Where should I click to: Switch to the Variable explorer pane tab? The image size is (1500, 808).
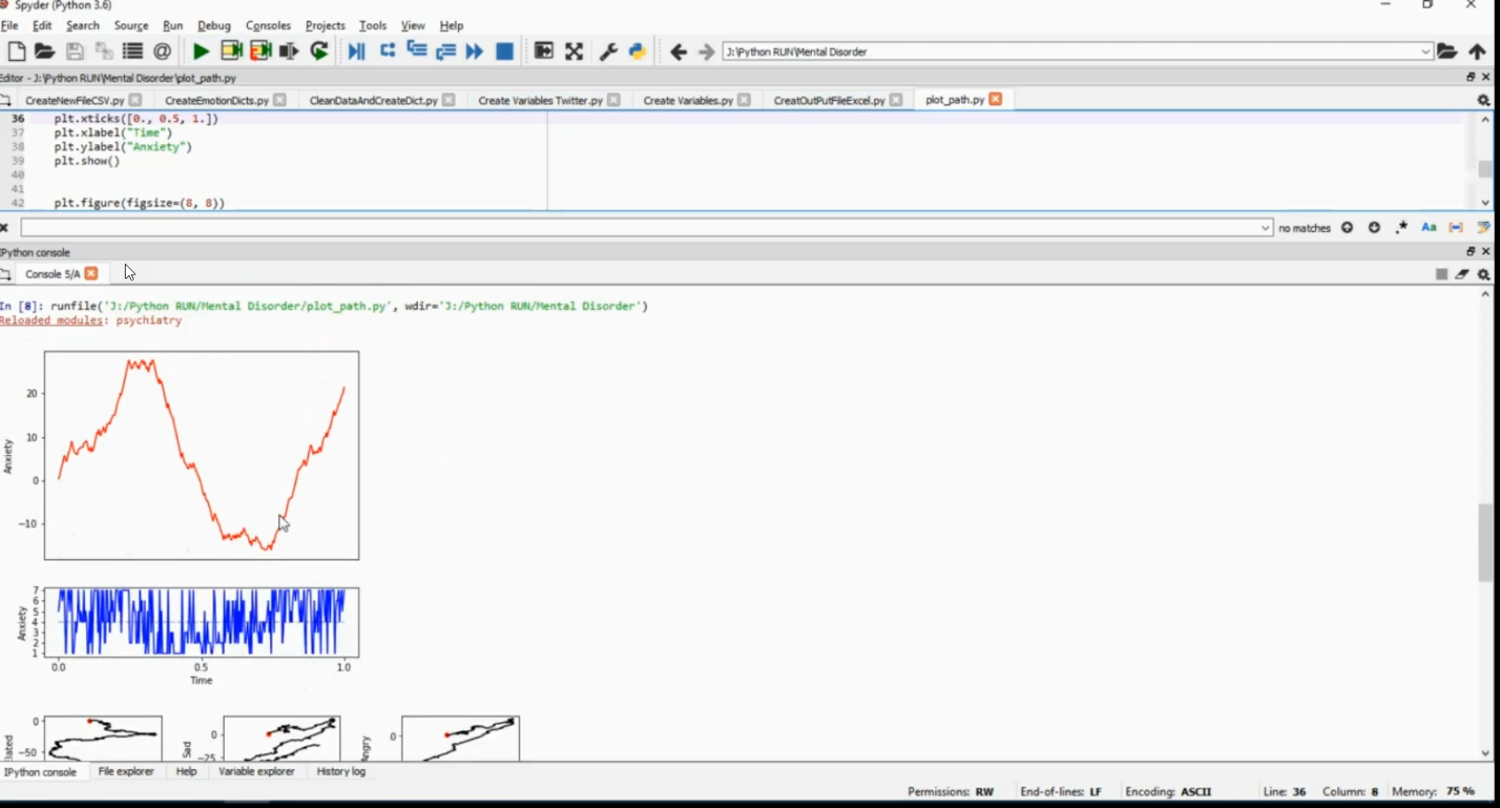256,771
